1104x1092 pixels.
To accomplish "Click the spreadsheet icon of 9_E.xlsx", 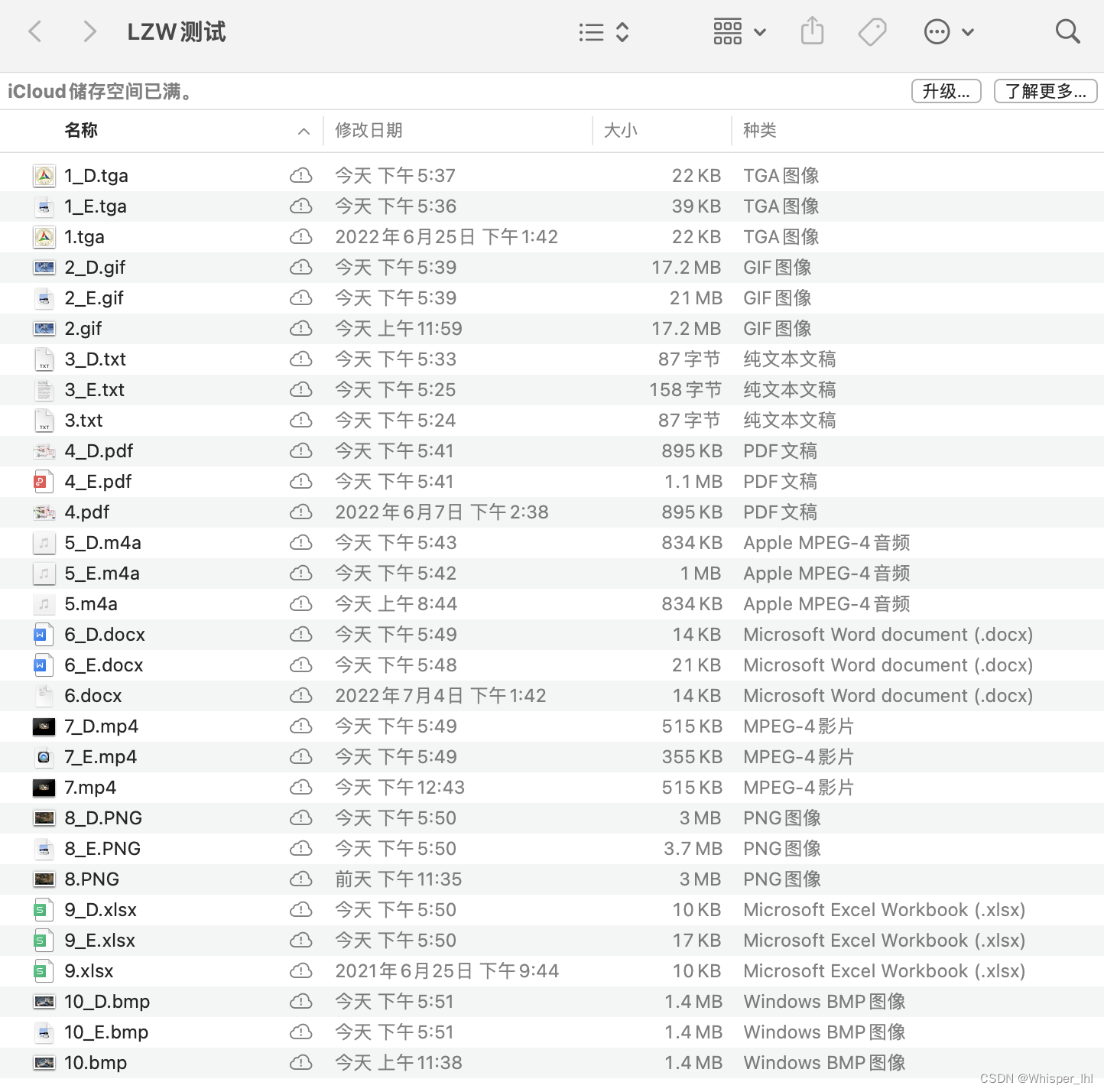I will pyautogui.click(x=44, y=941).
